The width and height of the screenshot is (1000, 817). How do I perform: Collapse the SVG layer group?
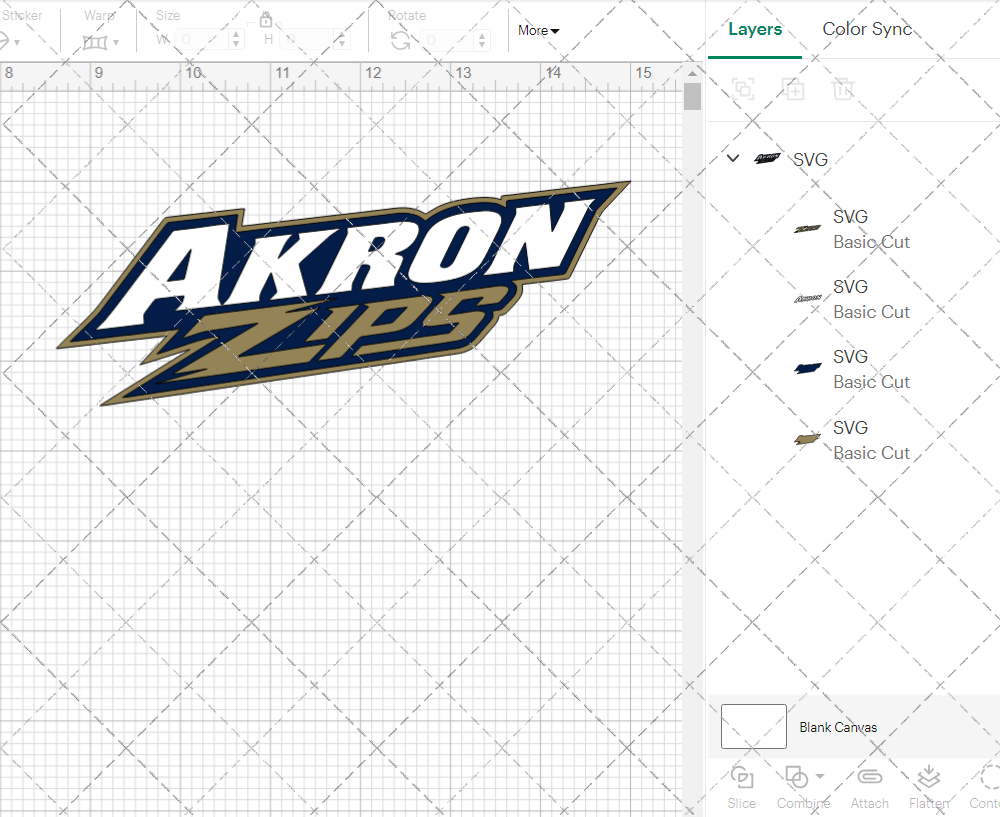732,158
